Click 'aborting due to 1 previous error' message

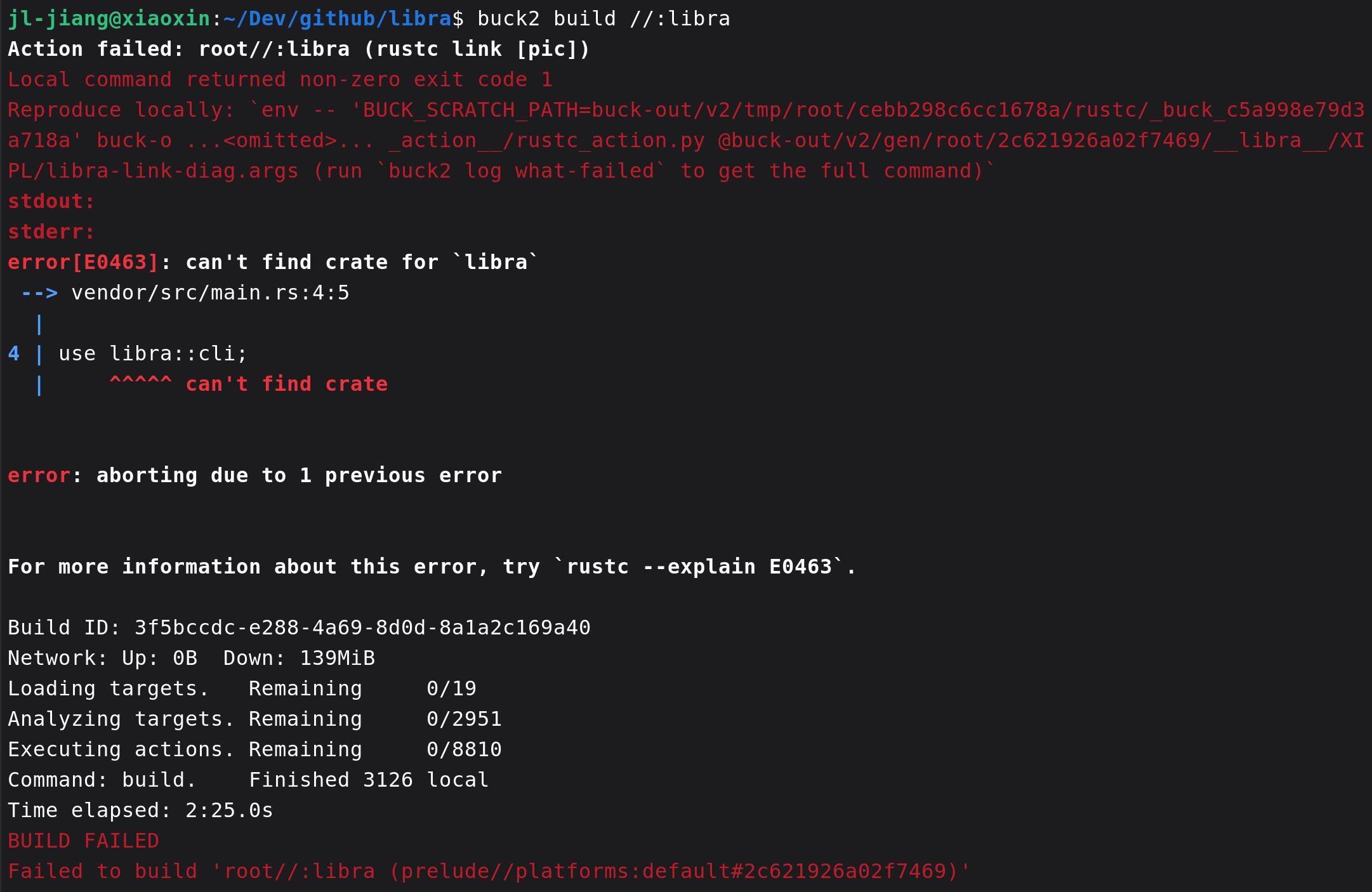tap(298, 476)
